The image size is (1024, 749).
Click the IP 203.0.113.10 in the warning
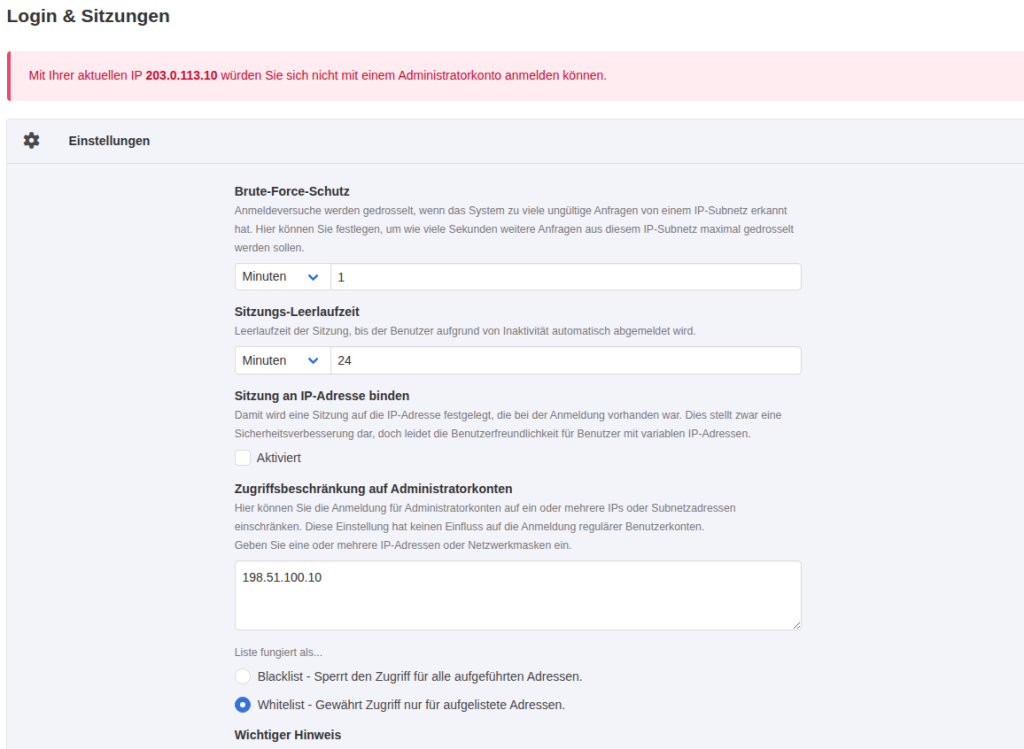tap(181, 76)
